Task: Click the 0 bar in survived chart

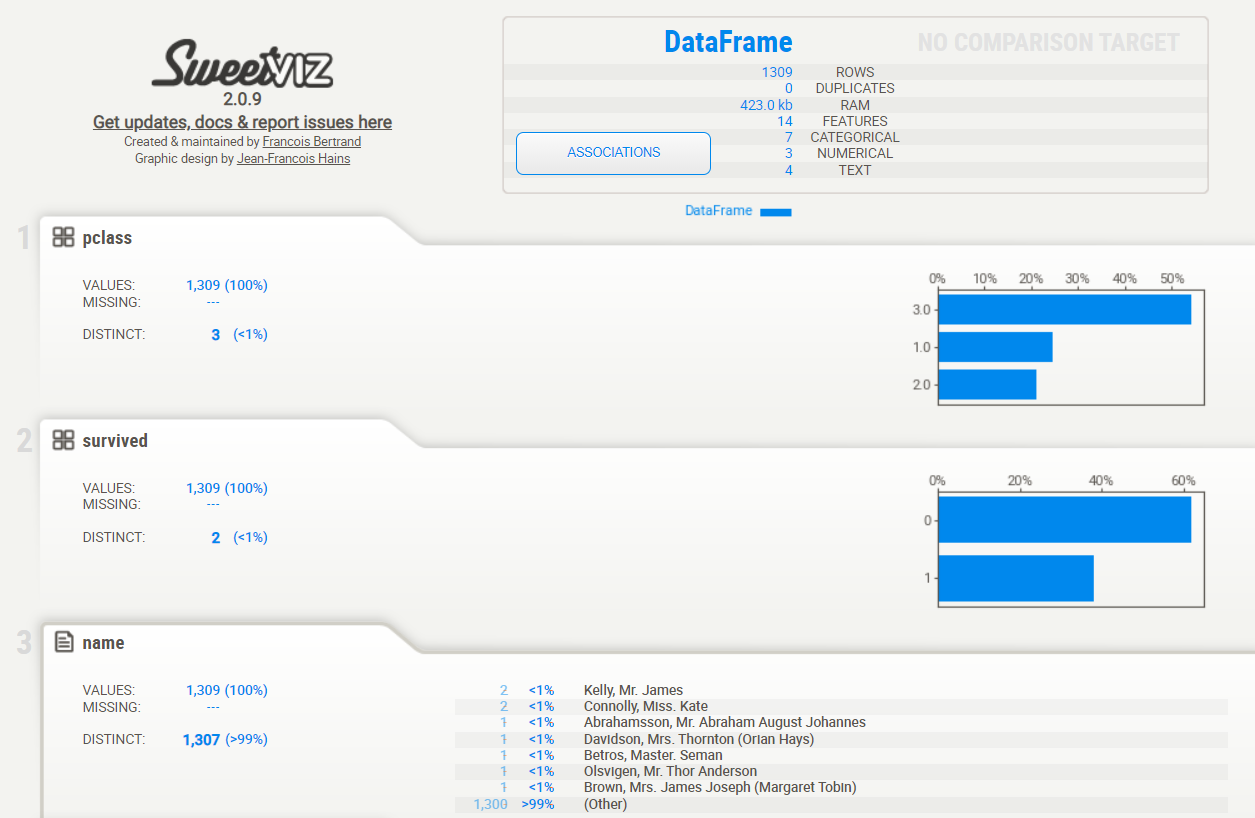Action: 1064,520
